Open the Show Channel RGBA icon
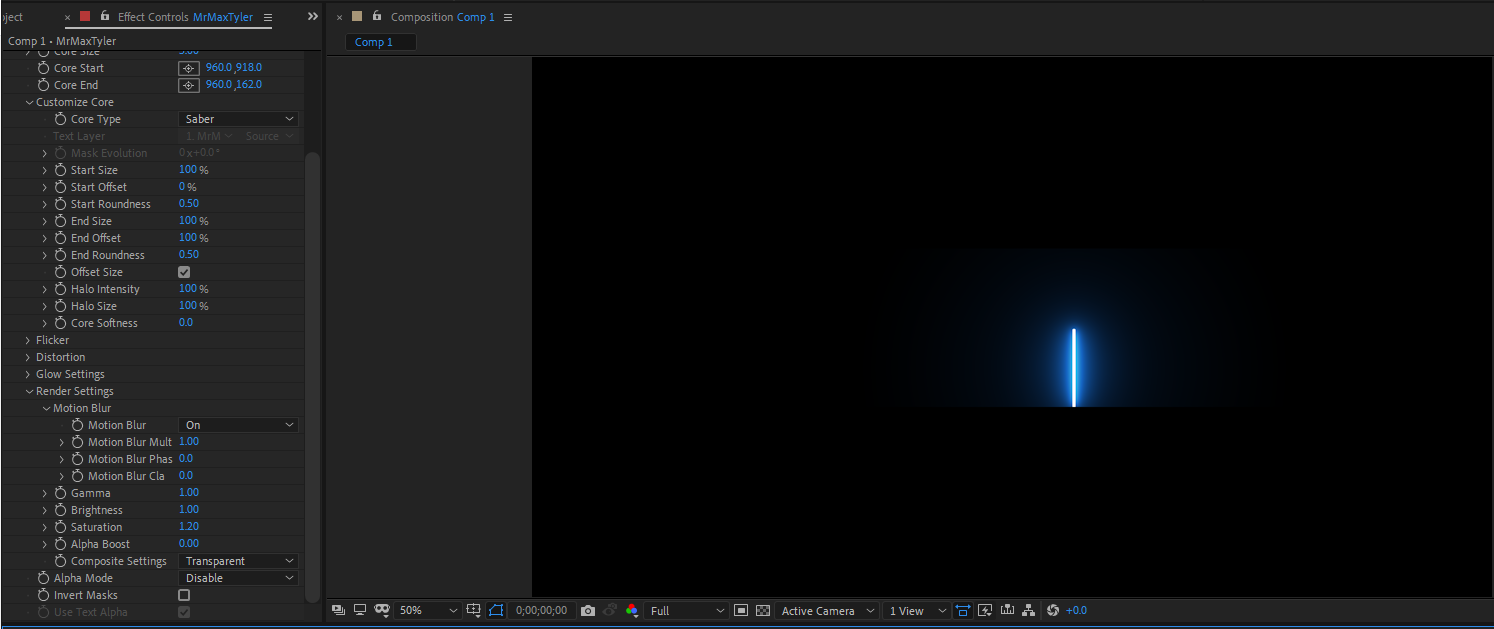 631,610
